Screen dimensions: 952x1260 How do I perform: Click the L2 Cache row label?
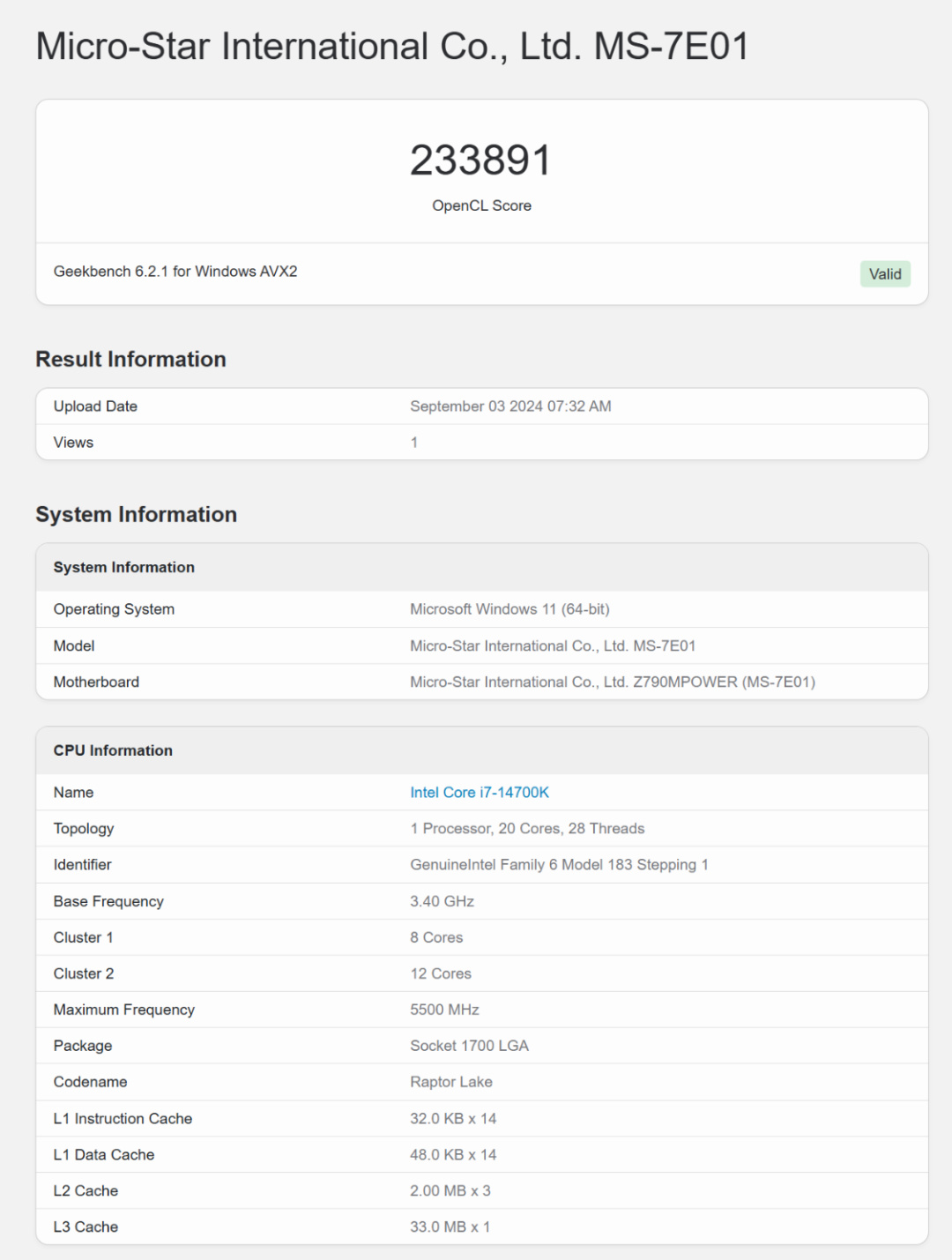(86, 1191)
